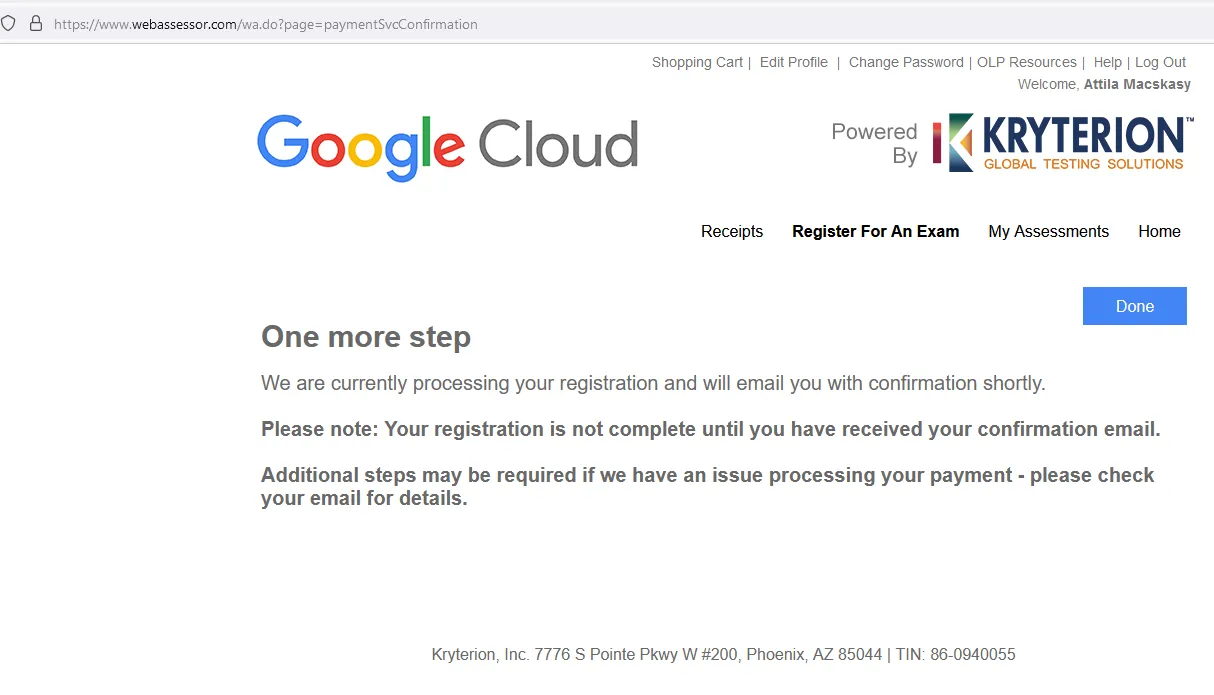Open the Edit Profile link

click(x=794, y=62)
